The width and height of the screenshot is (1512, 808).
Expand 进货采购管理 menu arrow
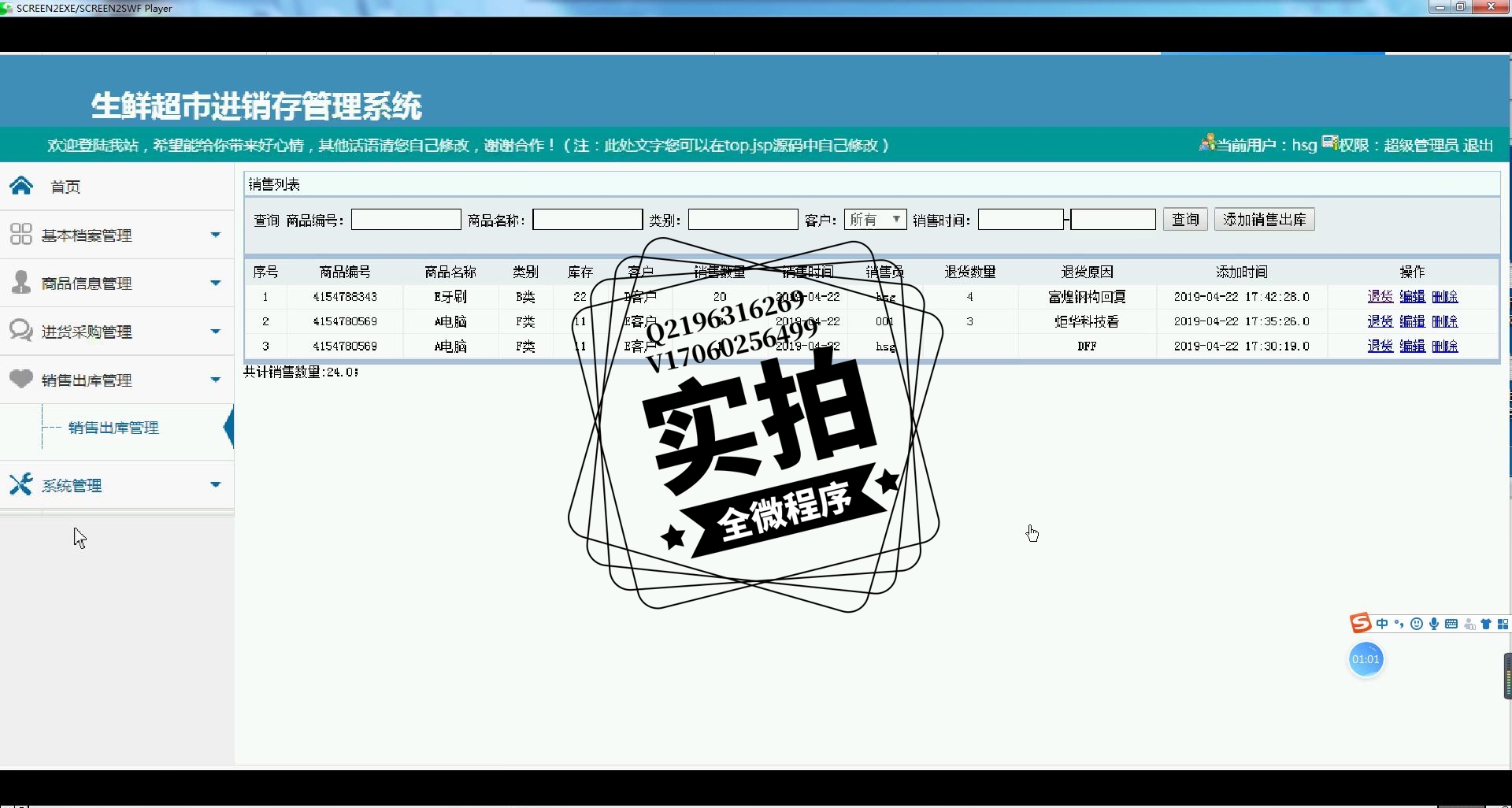tap(215, 332)
